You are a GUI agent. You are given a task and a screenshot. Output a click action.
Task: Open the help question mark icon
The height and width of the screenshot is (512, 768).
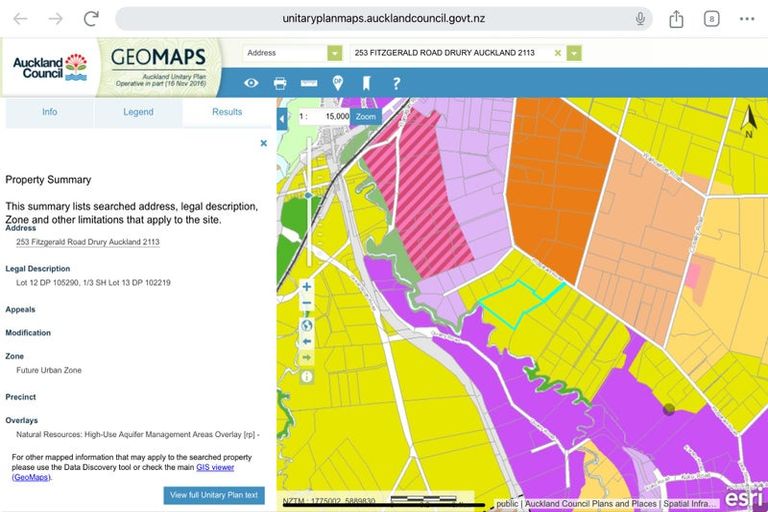pyautogui.click(x=396, y=83)
